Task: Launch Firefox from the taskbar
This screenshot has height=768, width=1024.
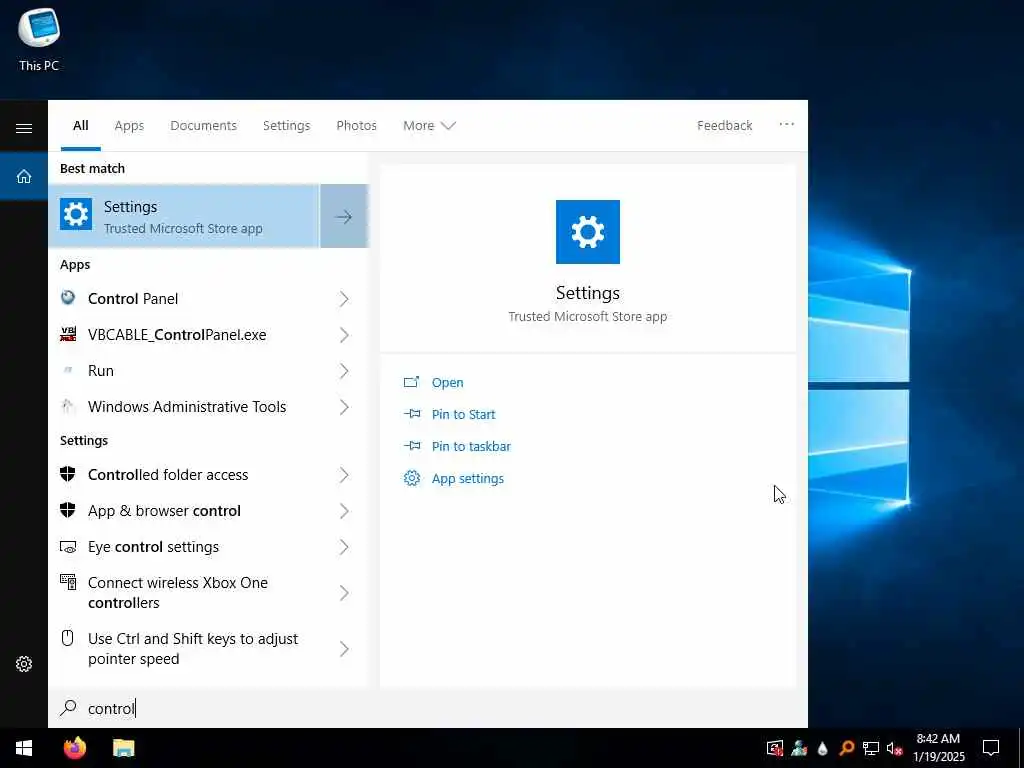Action: 75,748
